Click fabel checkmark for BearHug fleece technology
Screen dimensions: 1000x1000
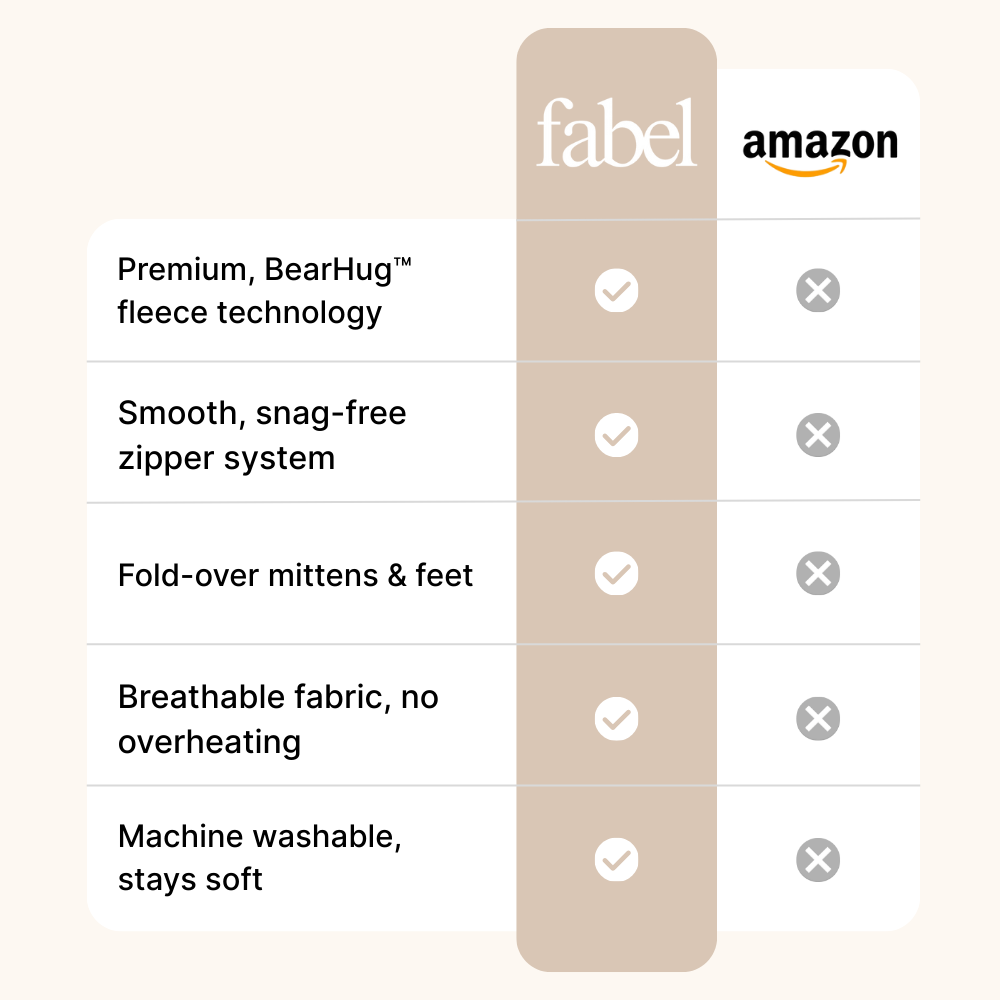point(617,291)
